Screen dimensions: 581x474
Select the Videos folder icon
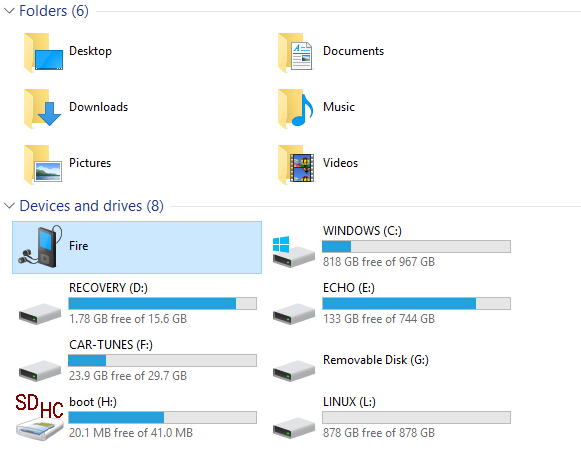coord(296,165)
